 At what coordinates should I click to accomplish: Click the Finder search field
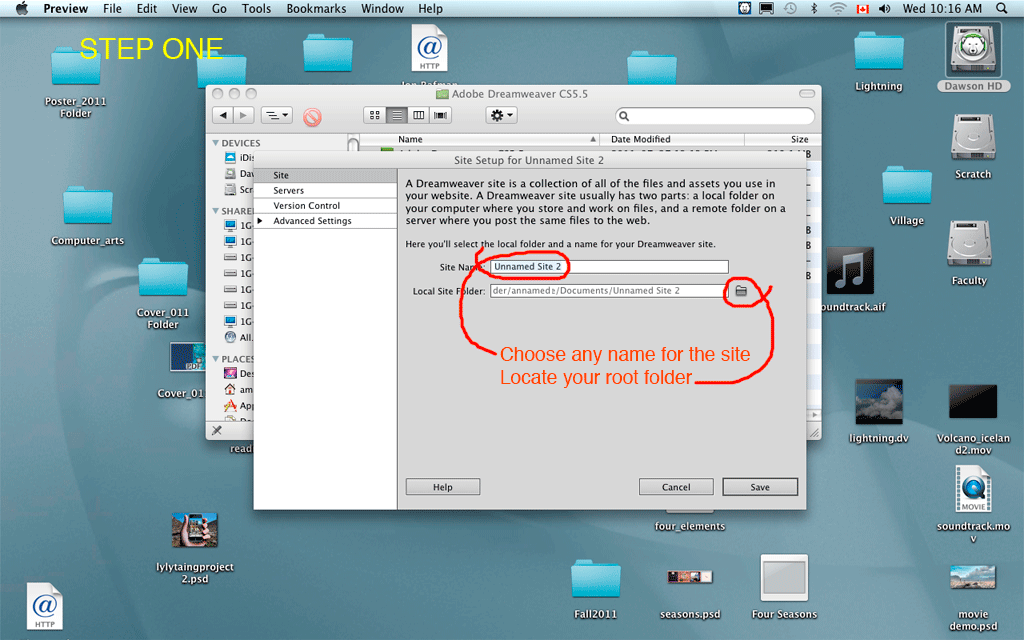click(715, 116)
